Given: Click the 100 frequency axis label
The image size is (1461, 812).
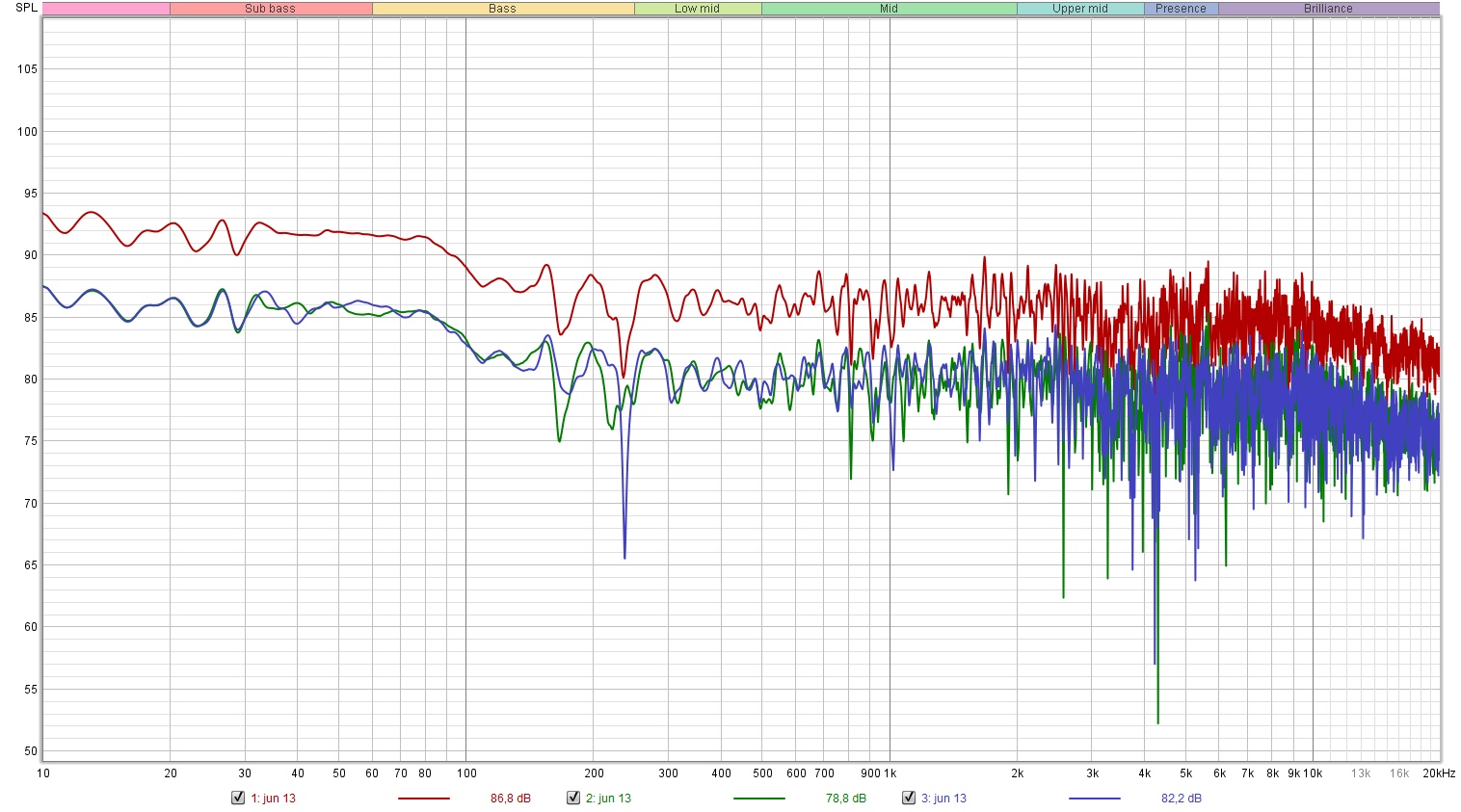Looking at the screenshot, I should (466, 773).
